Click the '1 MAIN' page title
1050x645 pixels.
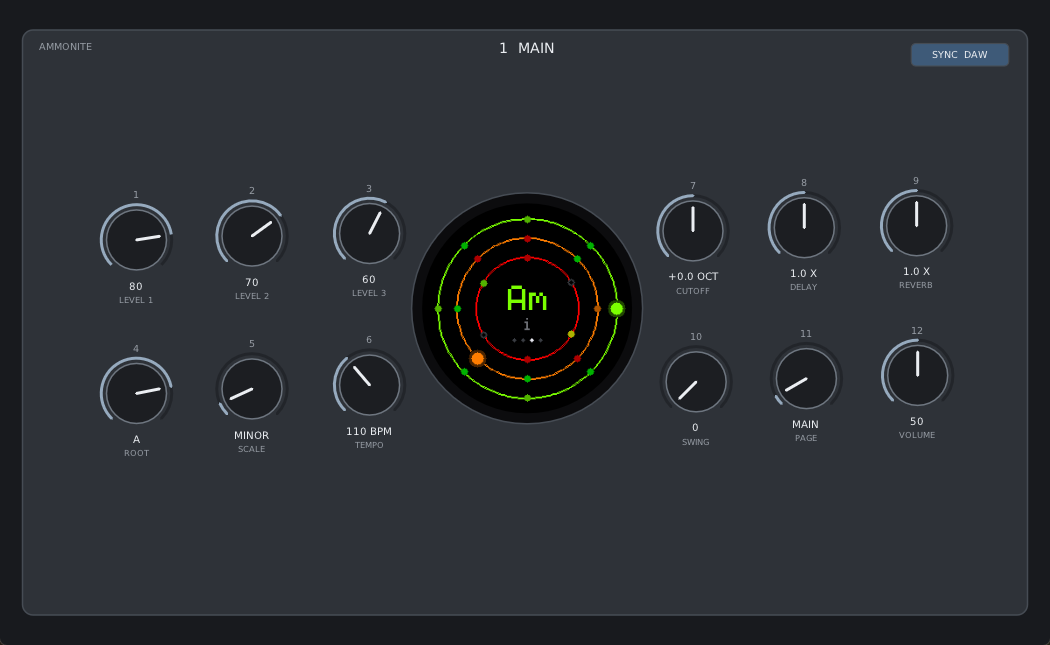527,48
